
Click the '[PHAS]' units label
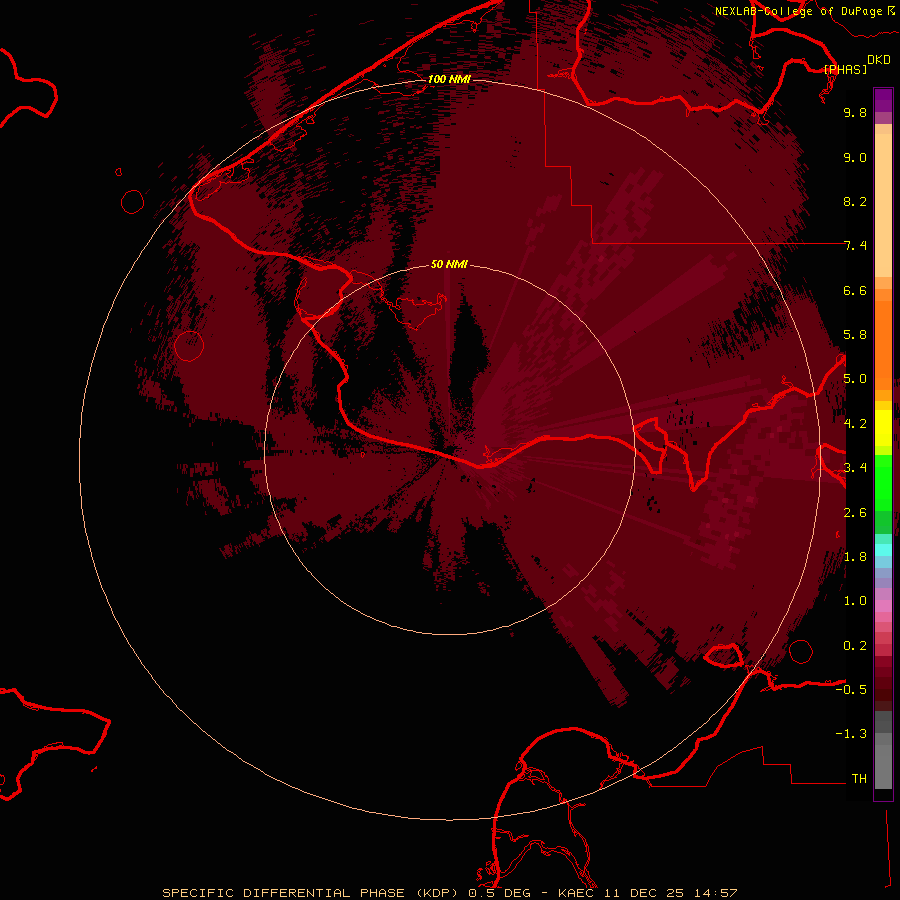point(845,69)
